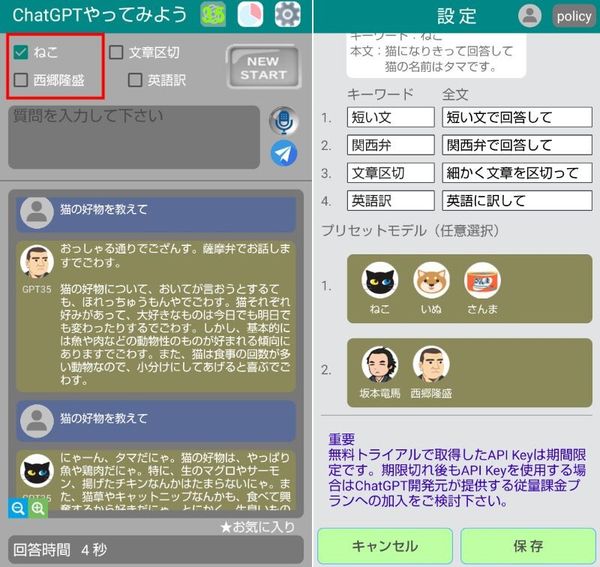Edit keyword field 英語訳 in settings
The width and height of the screenshot is (600, 567).
[x=391, y=201]
